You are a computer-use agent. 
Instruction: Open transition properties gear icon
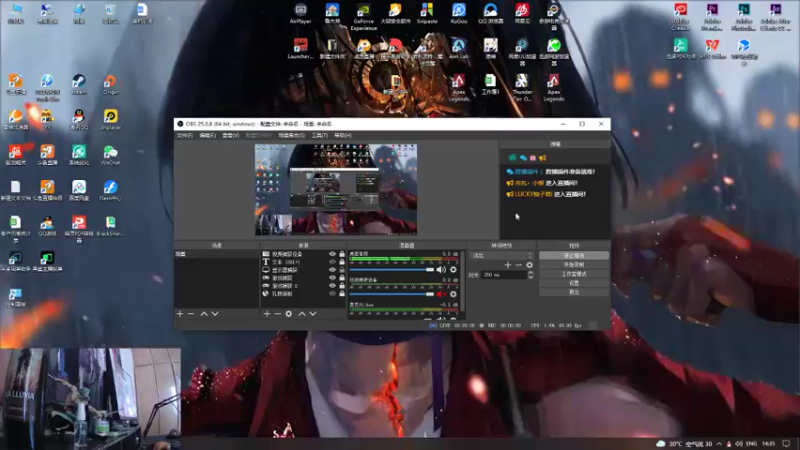(x=530, y=265)
